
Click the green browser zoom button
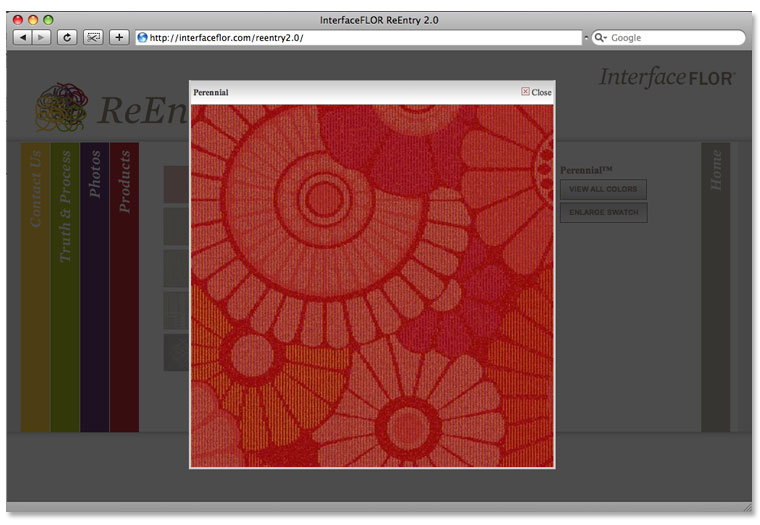click(48, 20)
